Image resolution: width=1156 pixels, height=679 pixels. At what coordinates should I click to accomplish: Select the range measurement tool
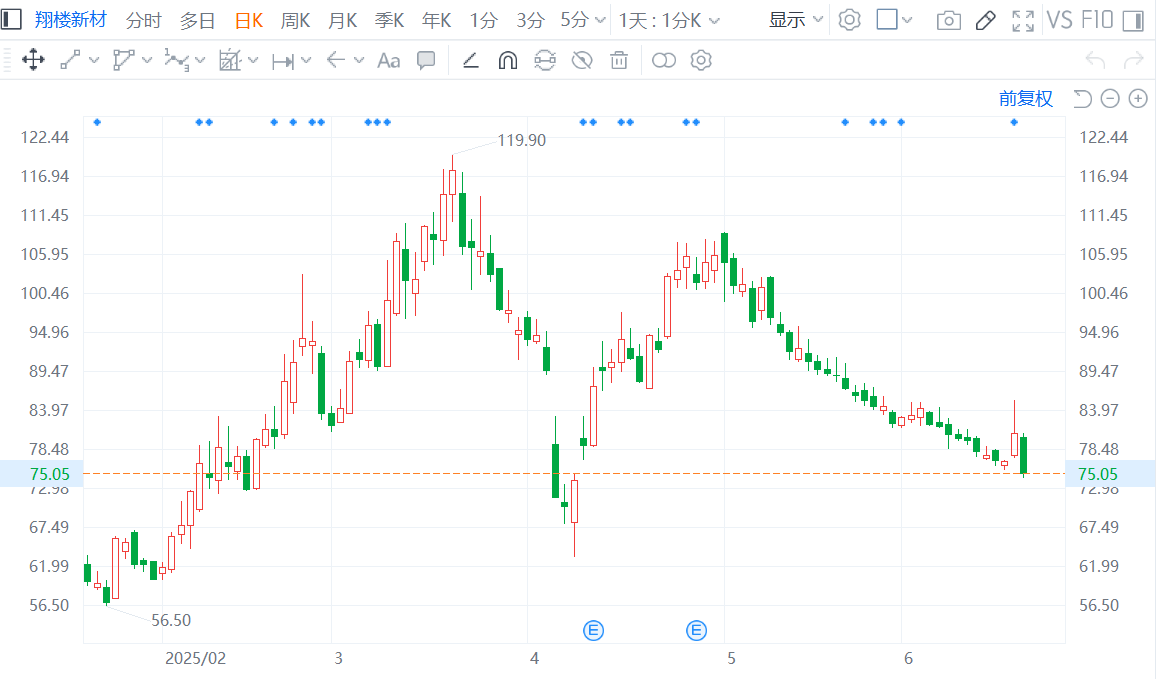pyautogui.click(x=282, y=60)
